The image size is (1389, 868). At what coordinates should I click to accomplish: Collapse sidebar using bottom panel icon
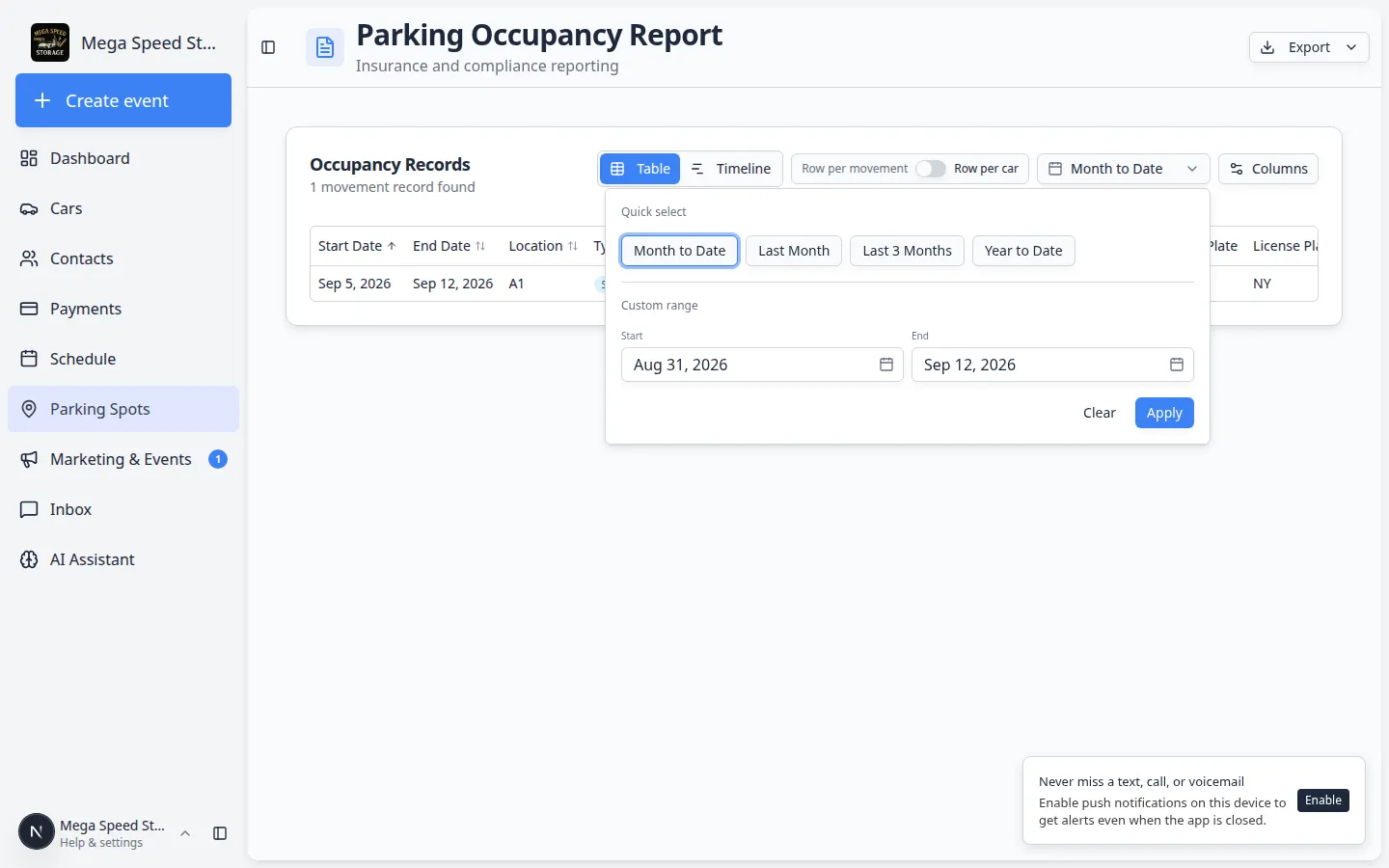click(x=220, y=833)
